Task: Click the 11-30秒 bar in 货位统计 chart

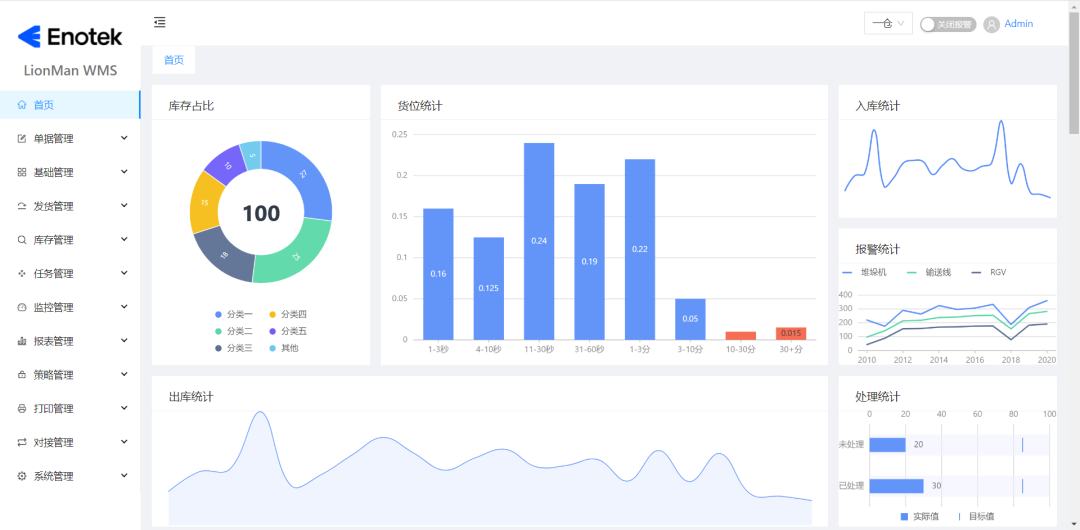Action: click(538, 241)
